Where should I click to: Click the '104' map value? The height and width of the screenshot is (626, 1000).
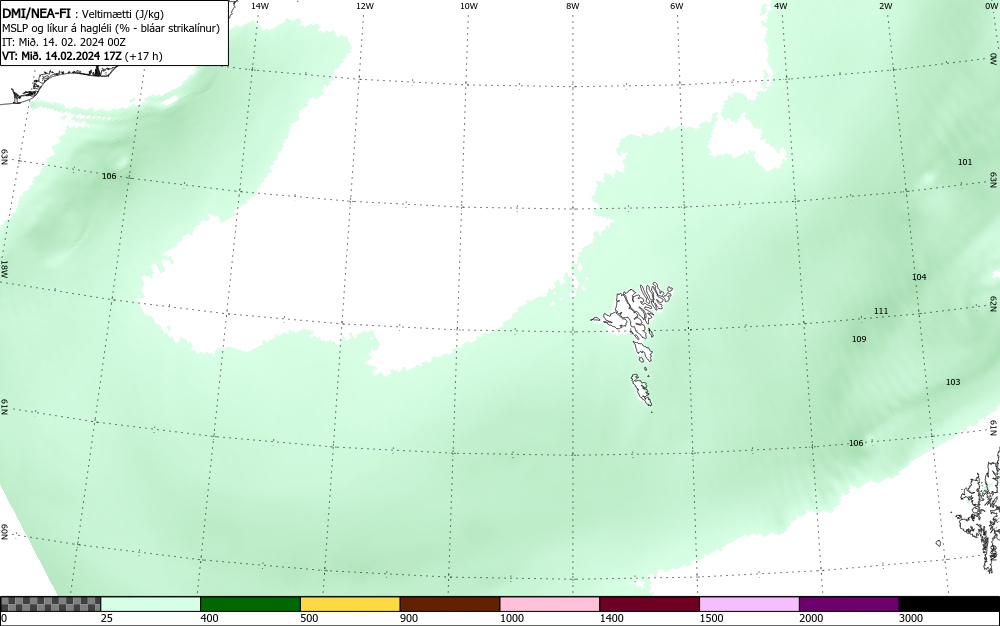click(x=919, y=277)
